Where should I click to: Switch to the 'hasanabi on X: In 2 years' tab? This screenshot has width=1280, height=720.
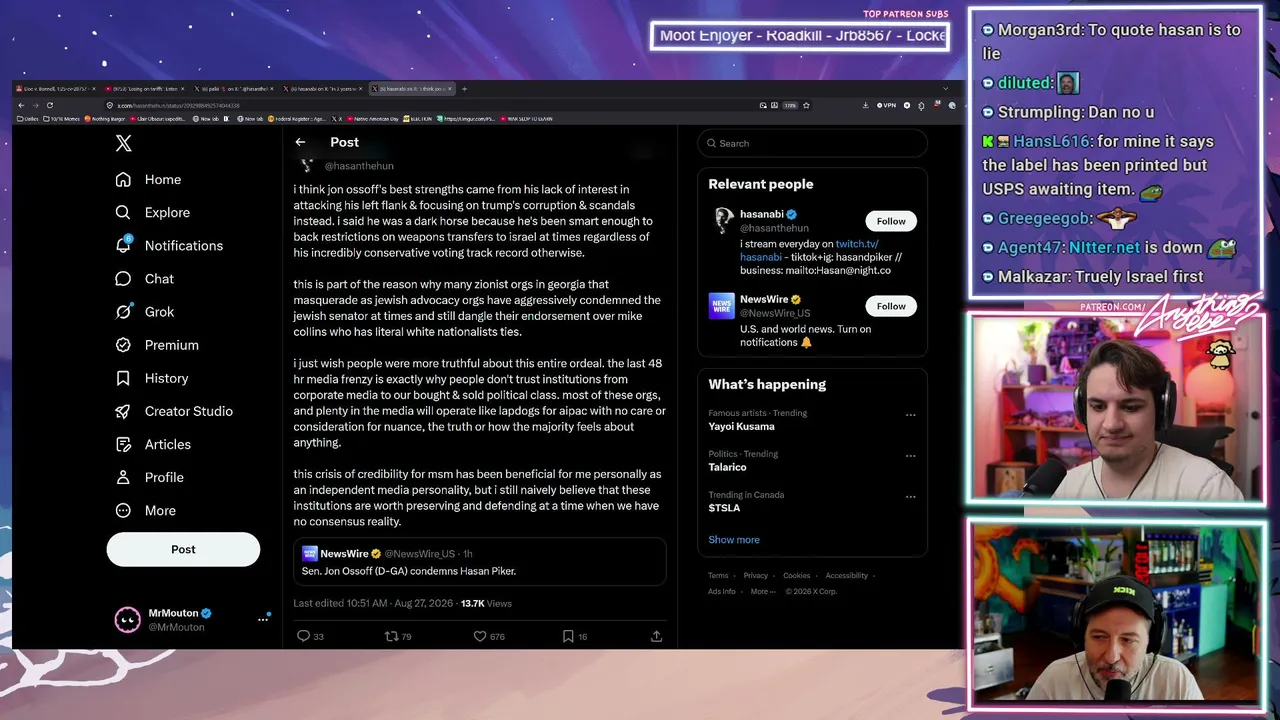coord(321,89)
